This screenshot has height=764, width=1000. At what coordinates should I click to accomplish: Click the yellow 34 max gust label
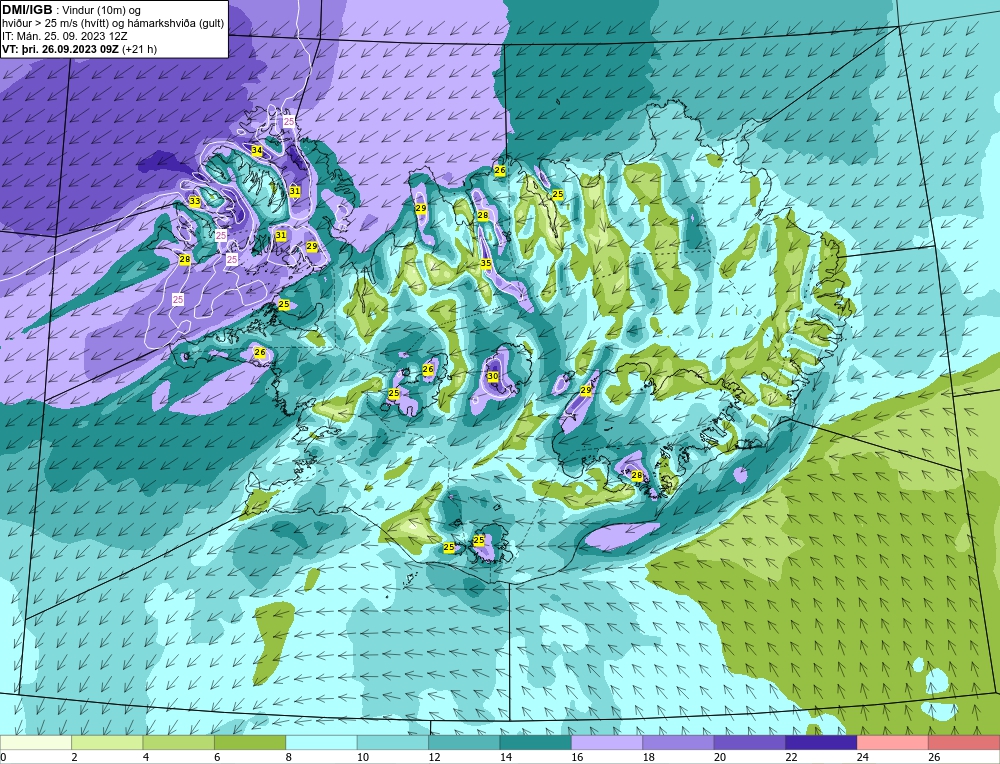(256, 151)
